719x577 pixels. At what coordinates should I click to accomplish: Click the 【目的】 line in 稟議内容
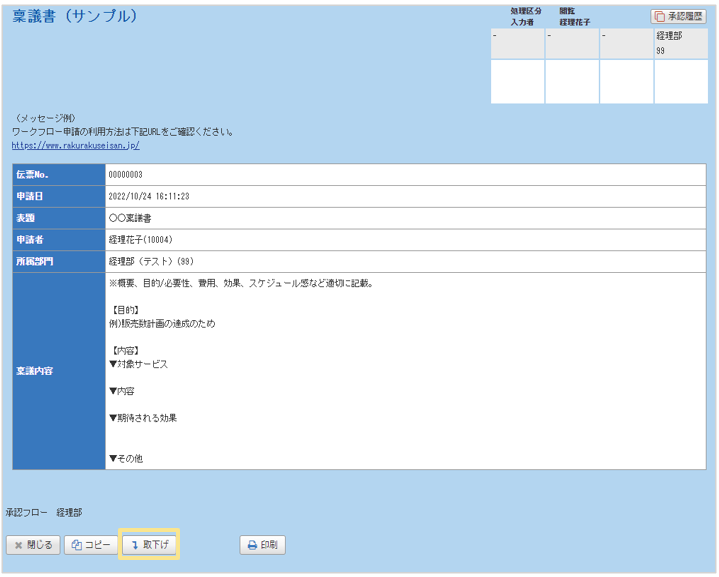click(127, 310)
